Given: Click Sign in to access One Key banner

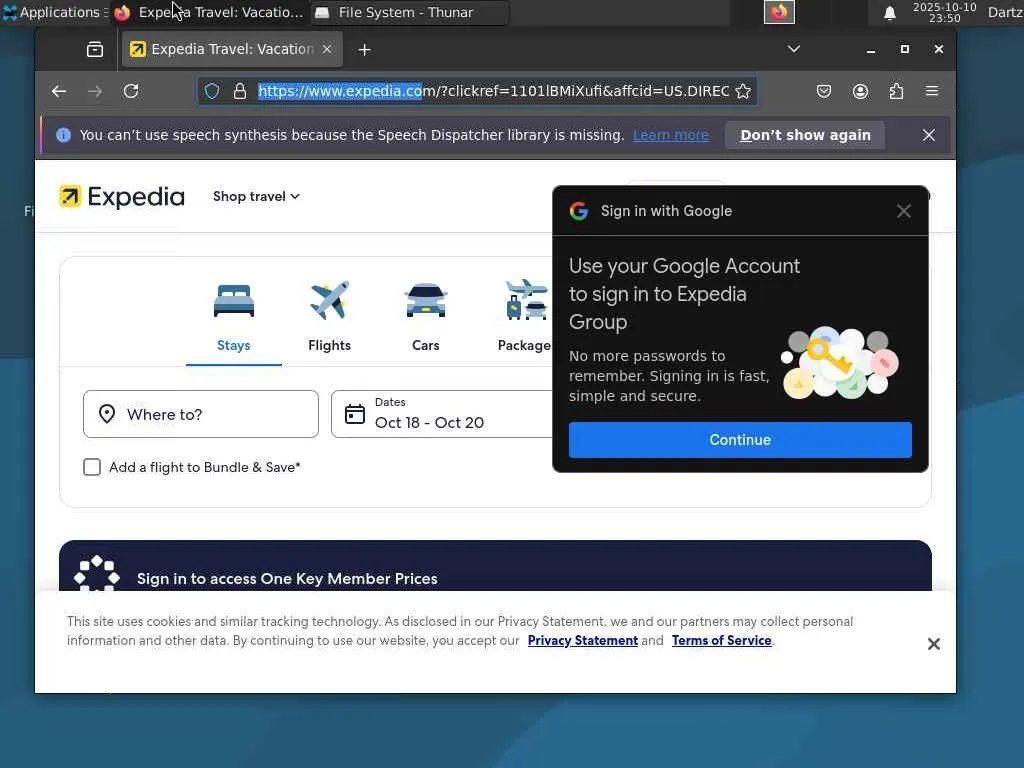Looking at the screenshot, I should click(495, 566).
